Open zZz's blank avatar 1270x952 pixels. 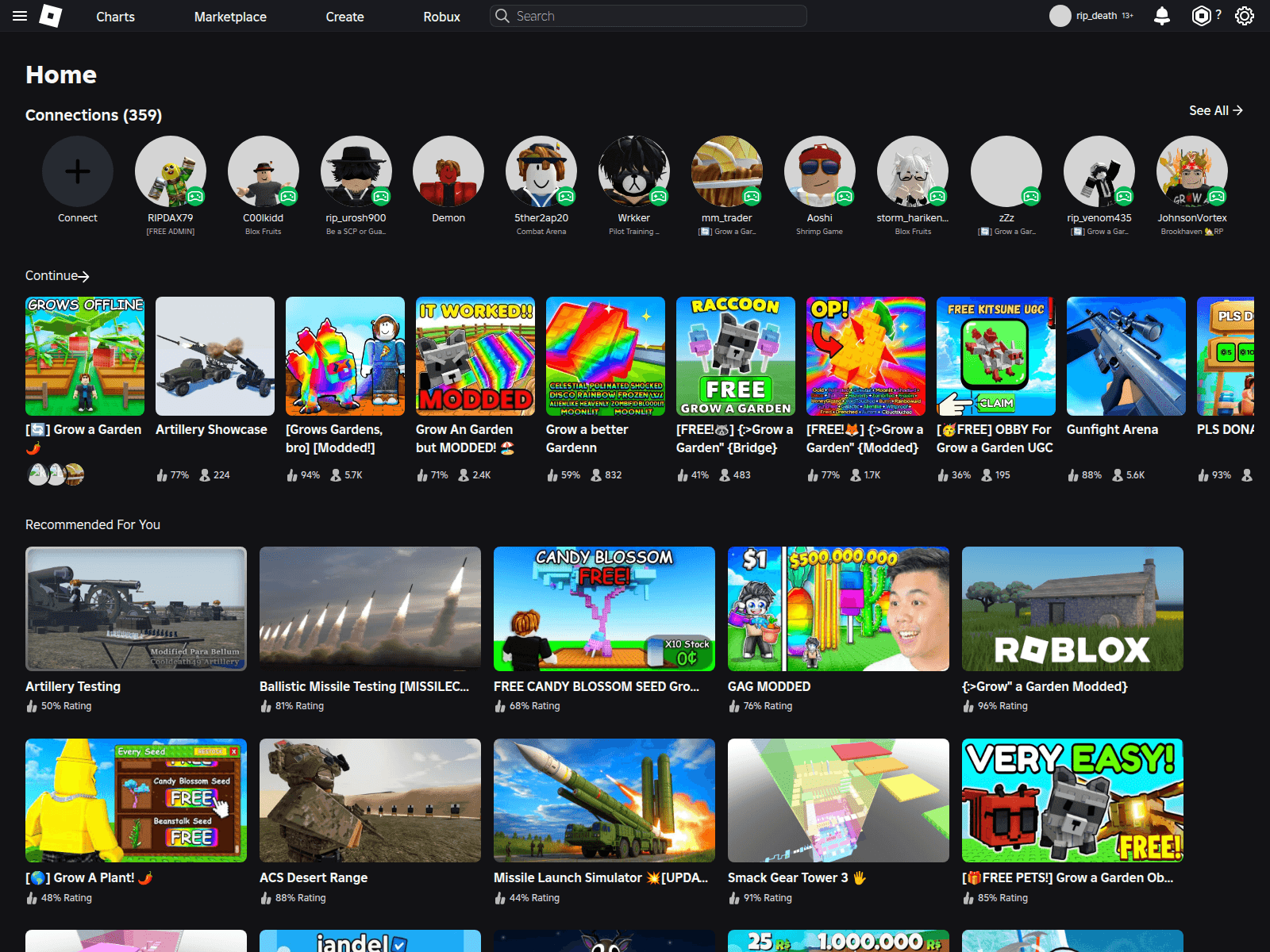pos(1006,171)
